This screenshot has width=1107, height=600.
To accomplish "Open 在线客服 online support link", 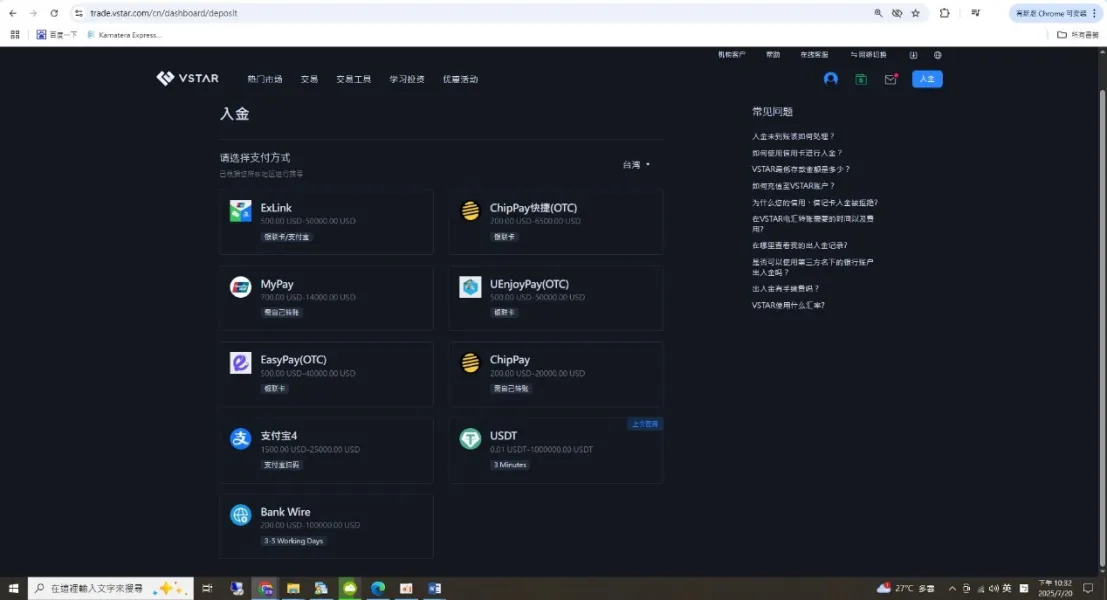I will click(x=814, y=55).
